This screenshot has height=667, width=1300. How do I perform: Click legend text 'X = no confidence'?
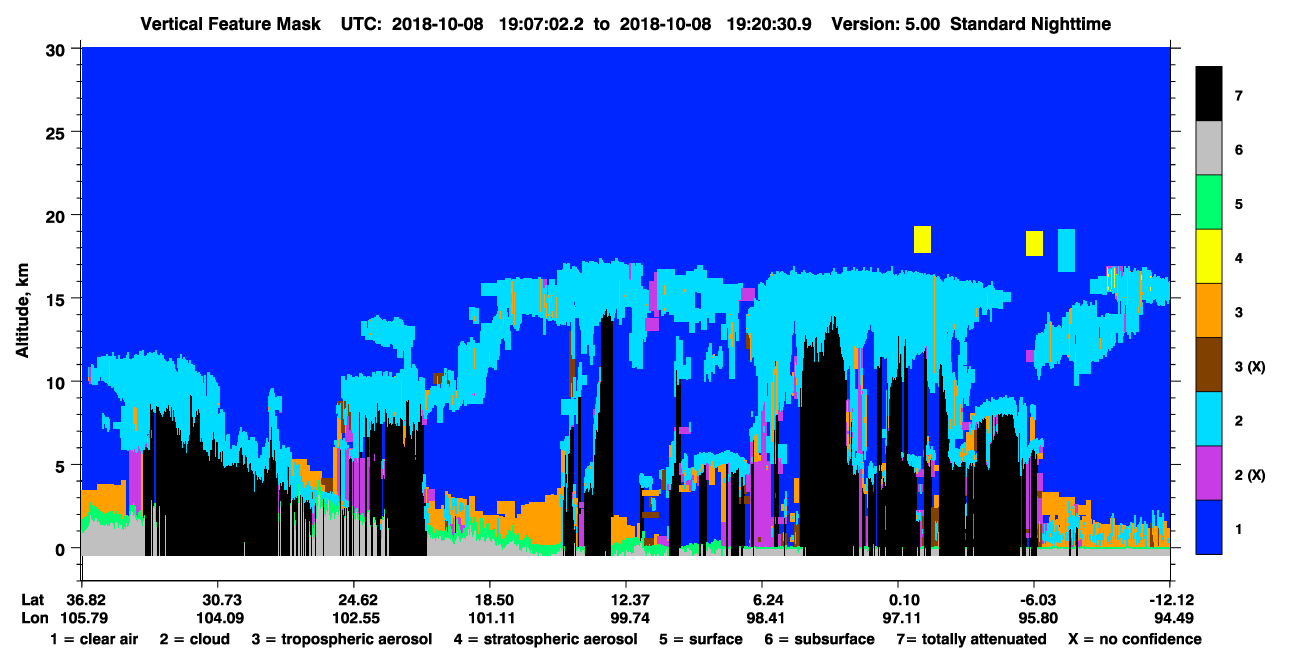point(1135,639)
